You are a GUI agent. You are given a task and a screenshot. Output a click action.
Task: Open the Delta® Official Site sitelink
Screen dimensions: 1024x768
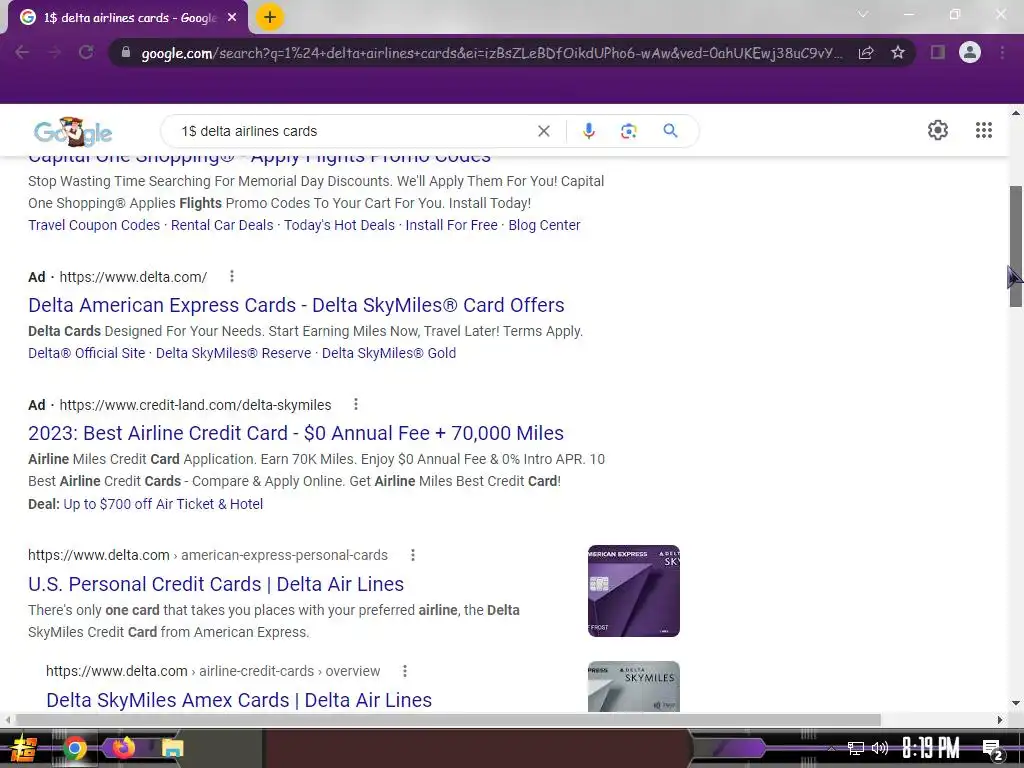point(86,353)
